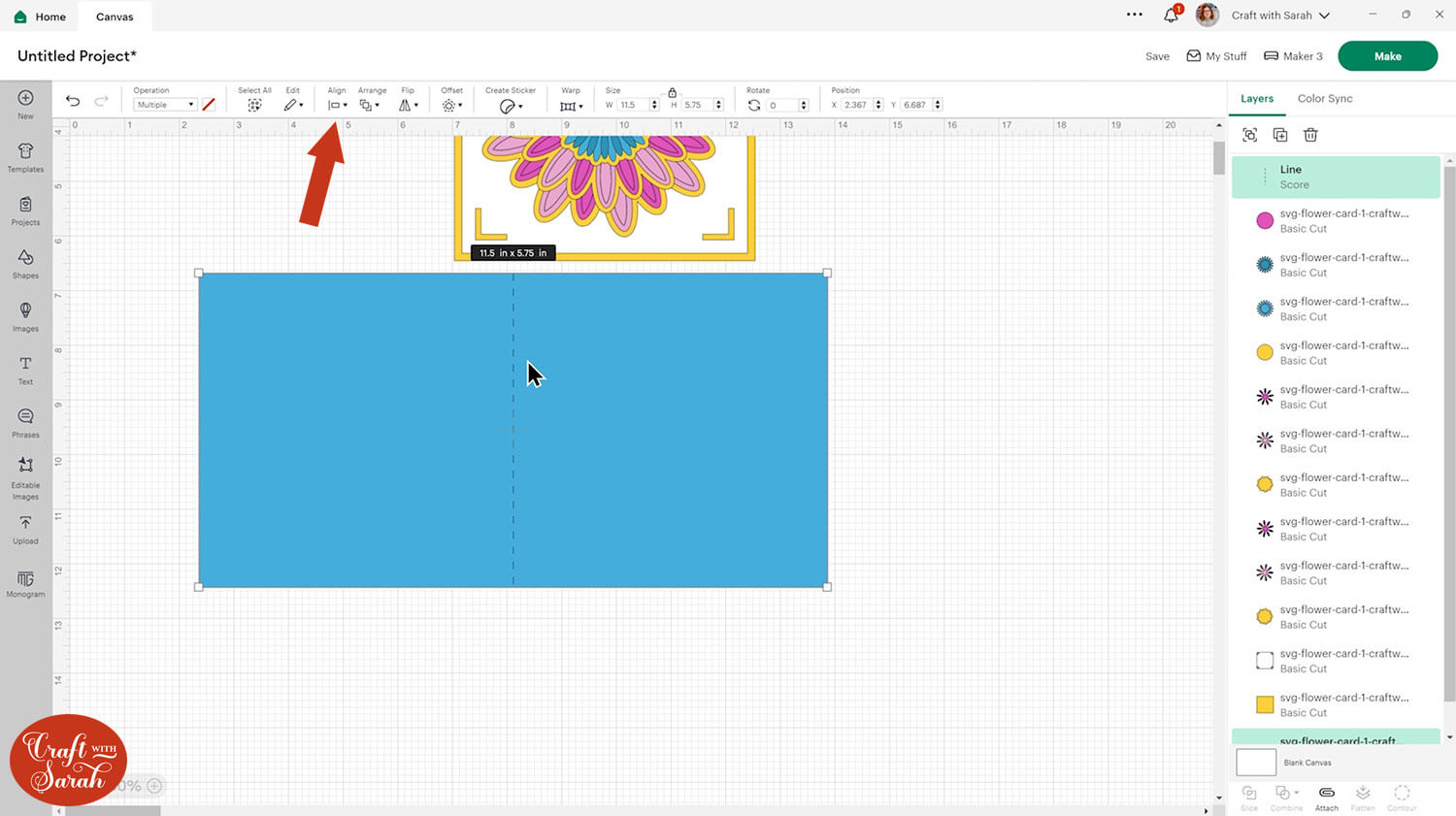Image resolution: width=1456 pixels, height=816 pixels.
Task: Duplicate the selected layer
Action: click(x=1280, y=135)
